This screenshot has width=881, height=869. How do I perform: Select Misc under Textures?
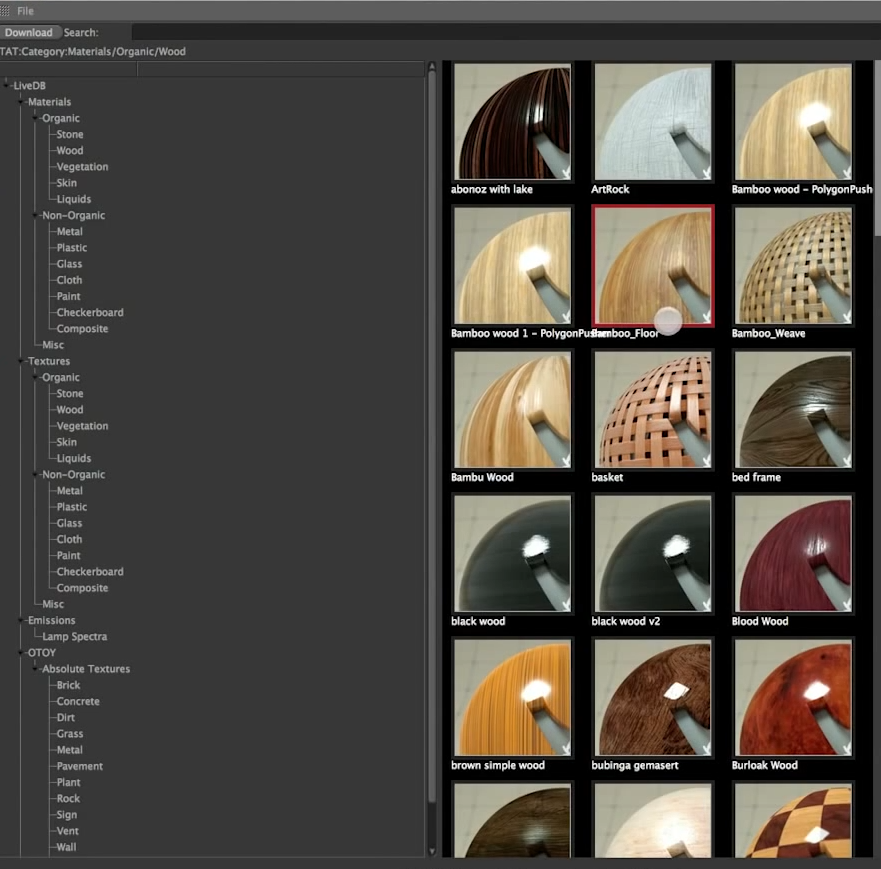[53, 604]
